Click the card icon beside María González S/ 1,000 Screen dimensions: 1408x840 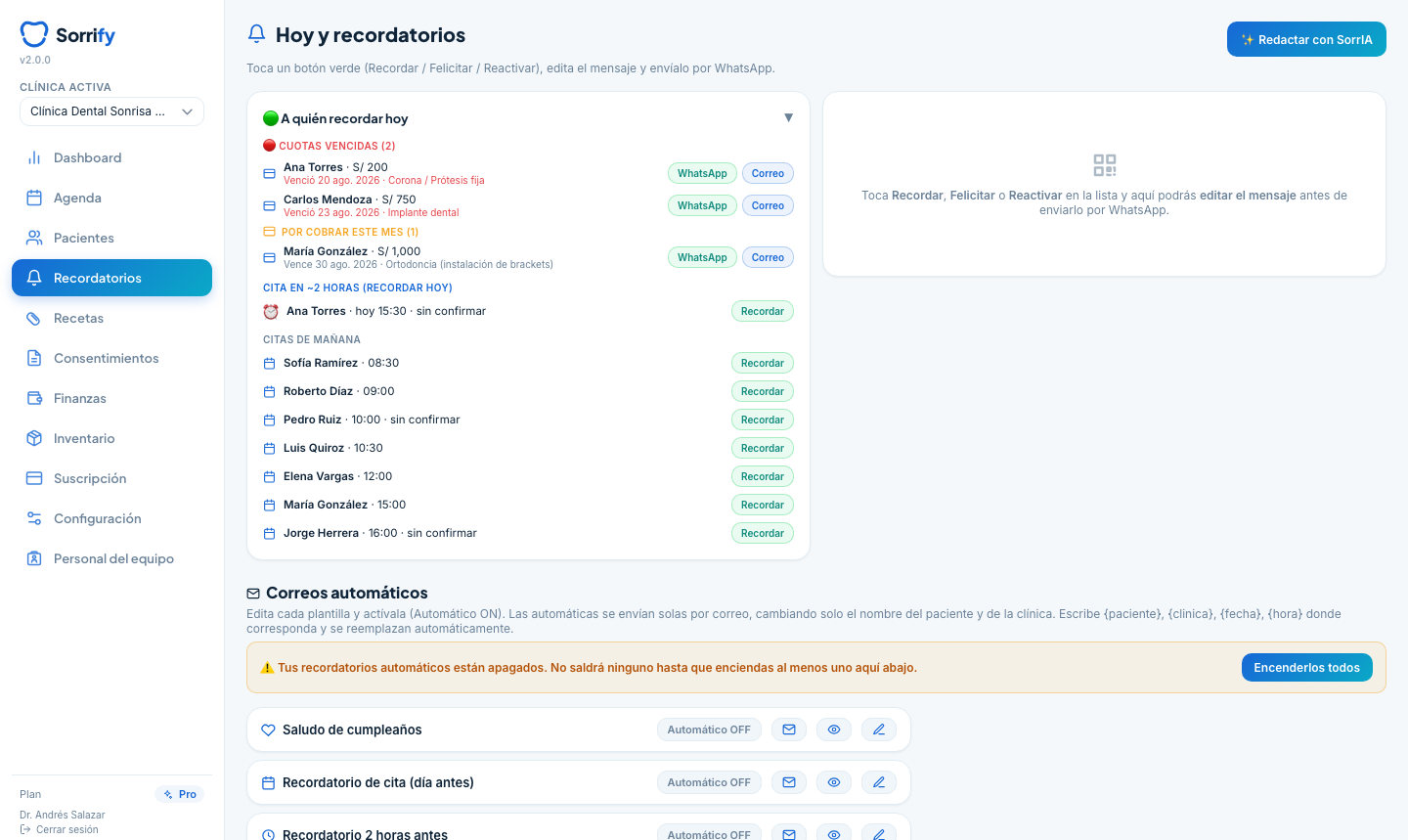[270, 258]
